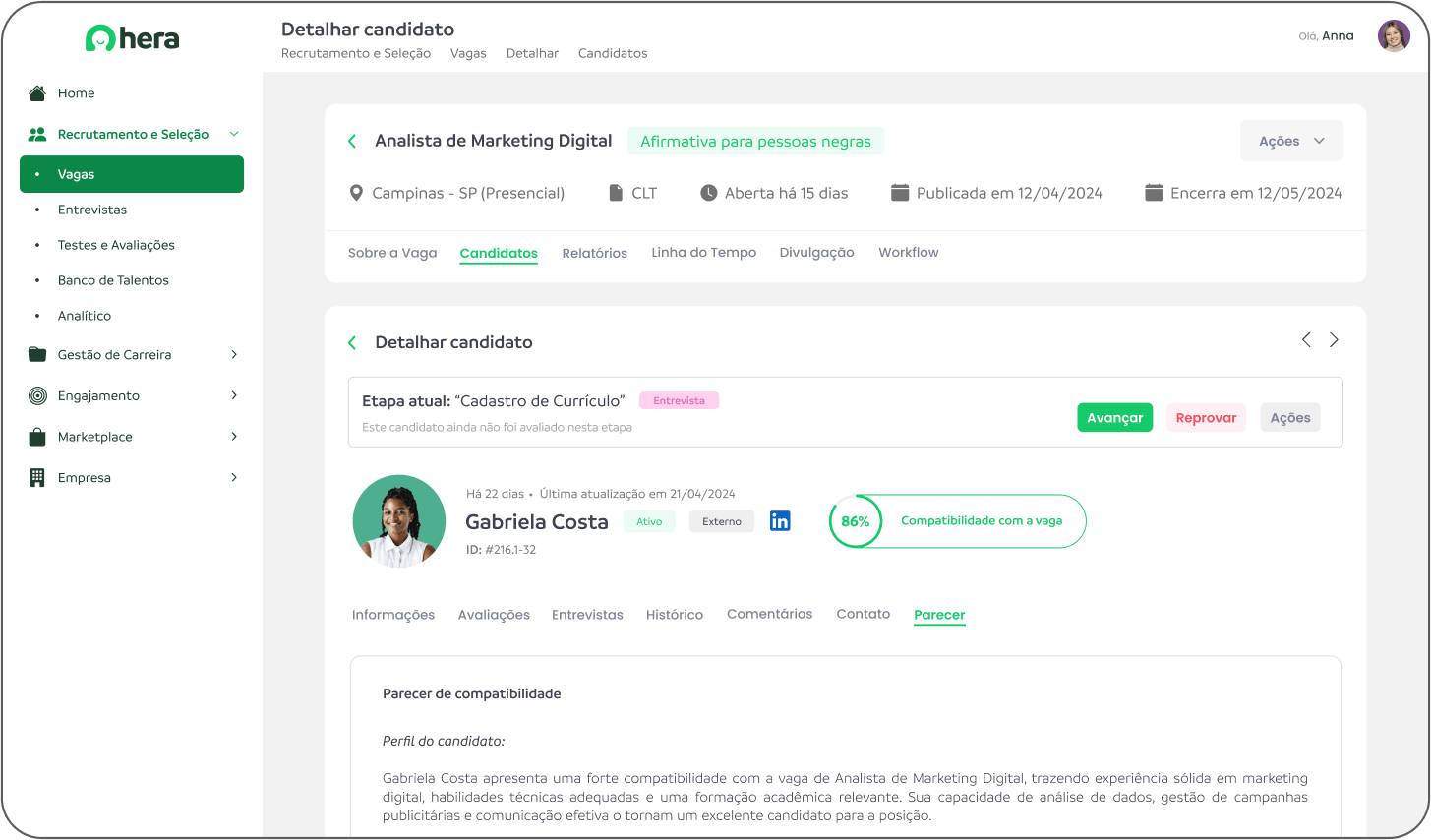Click the 86% compatibility indicator

(856, 521)
